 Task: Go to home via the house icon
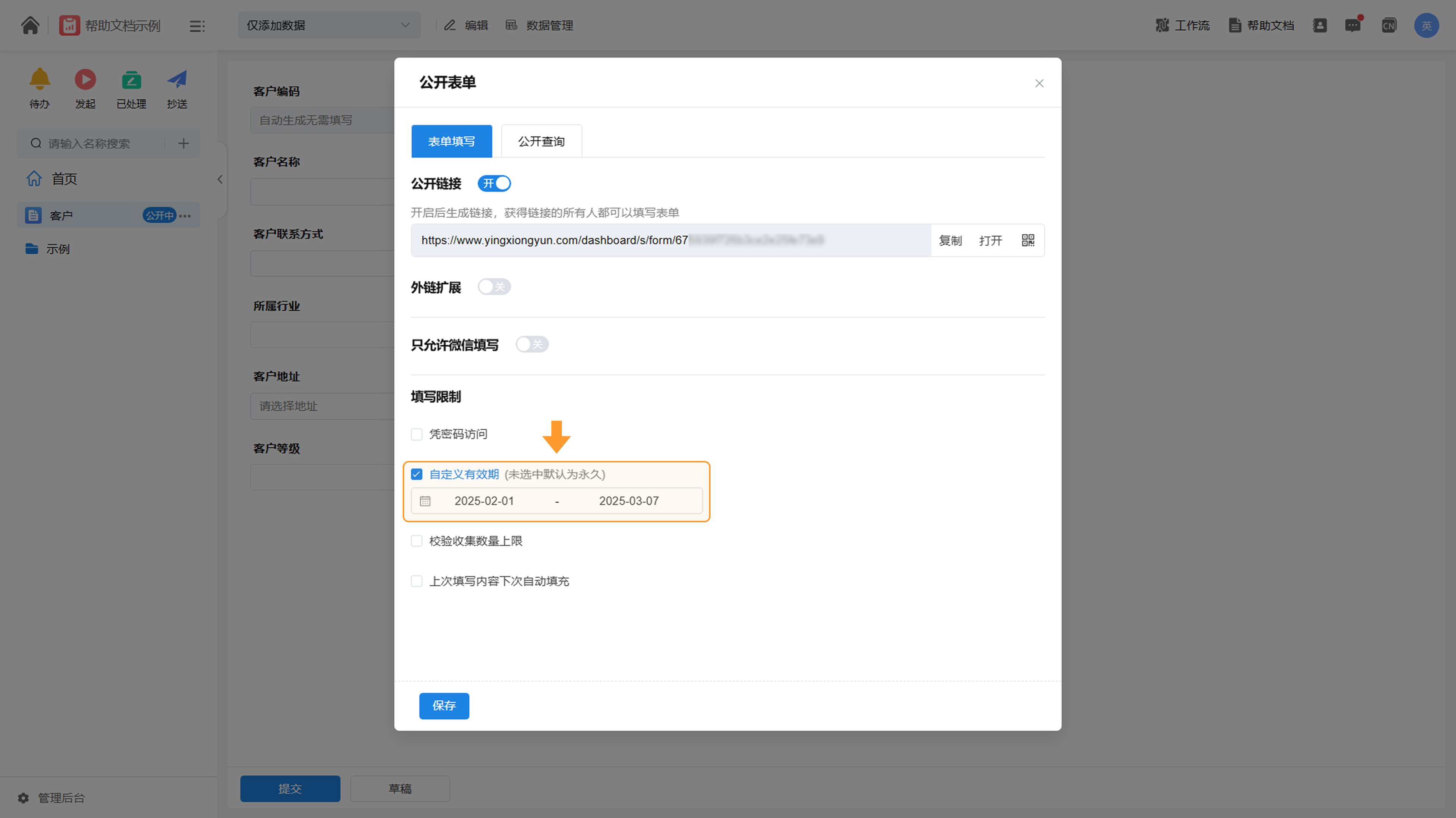pyautogui.click(x=30, y=25)
